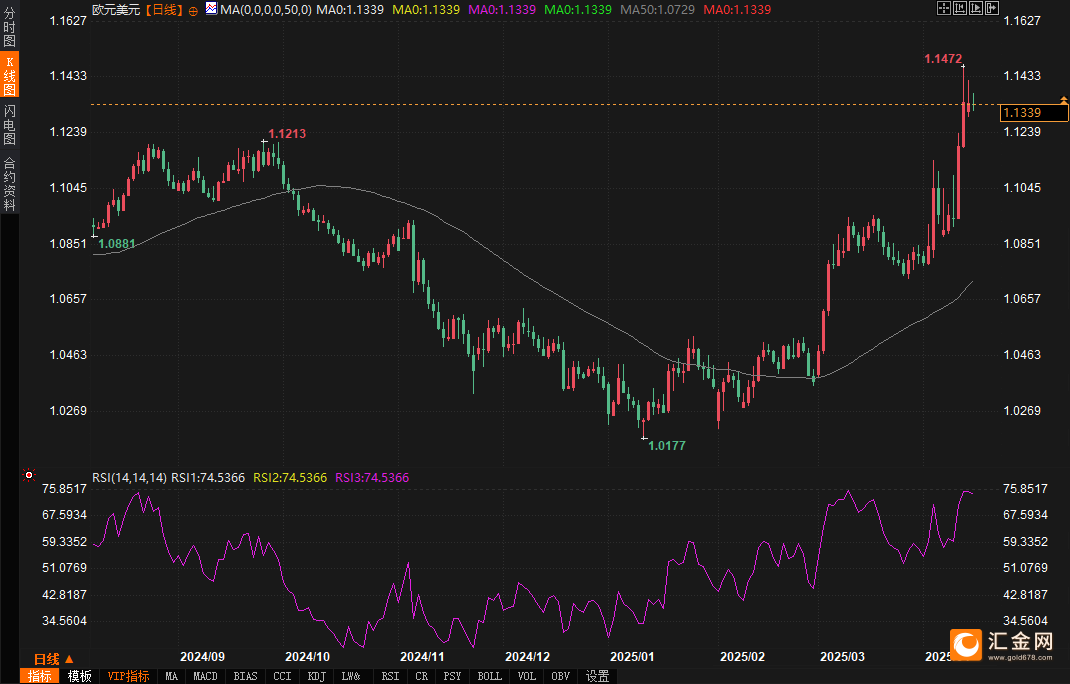
Task: Click the exit-arrow chart icon at top right
Action: [992, 8]
